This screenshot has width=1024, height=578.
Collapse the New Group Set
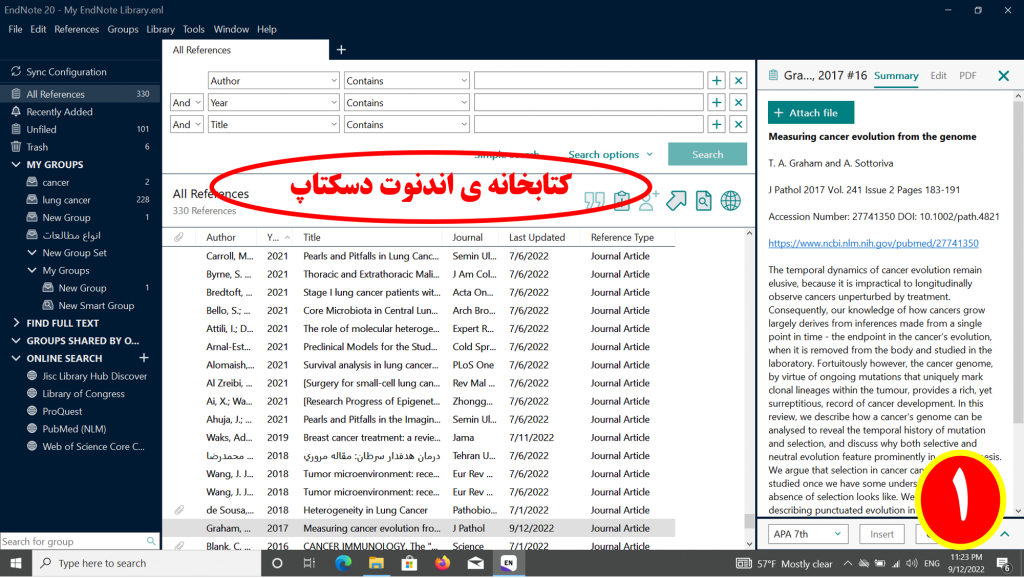click(31, 253)
